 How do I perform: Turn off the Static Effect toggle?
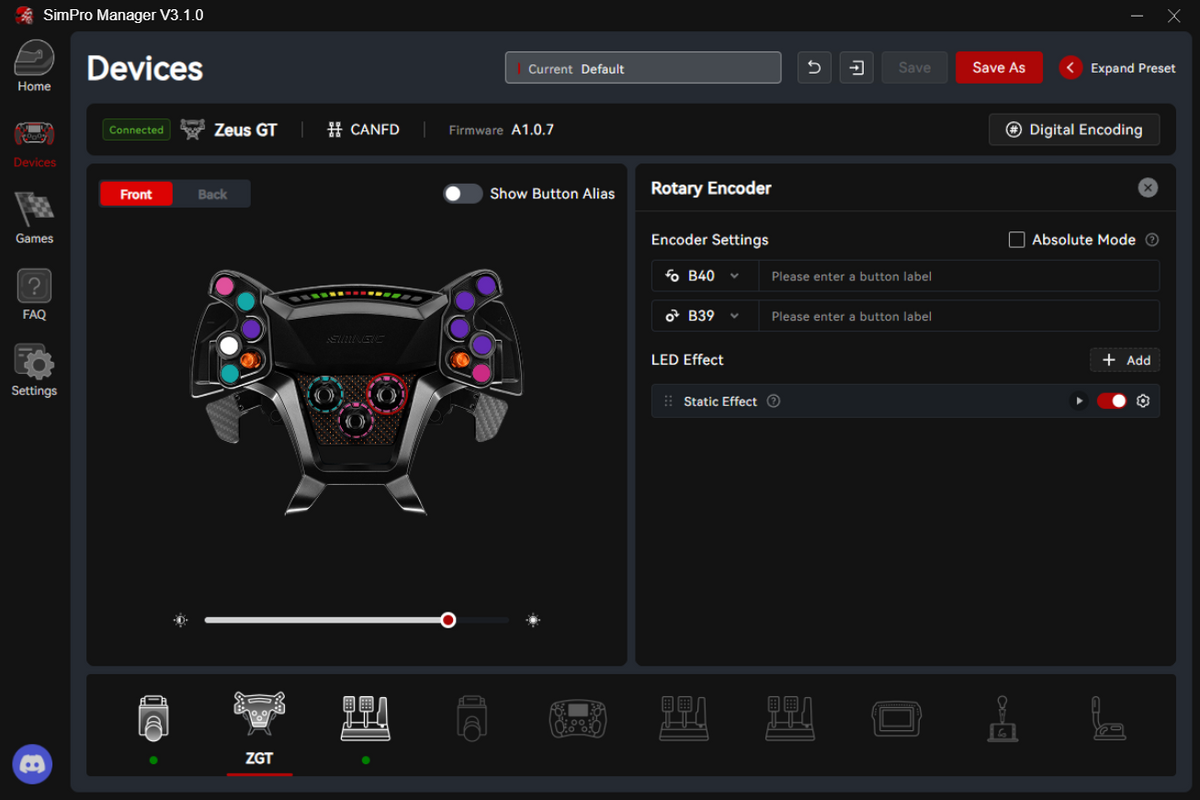(x=1111, y=401)
